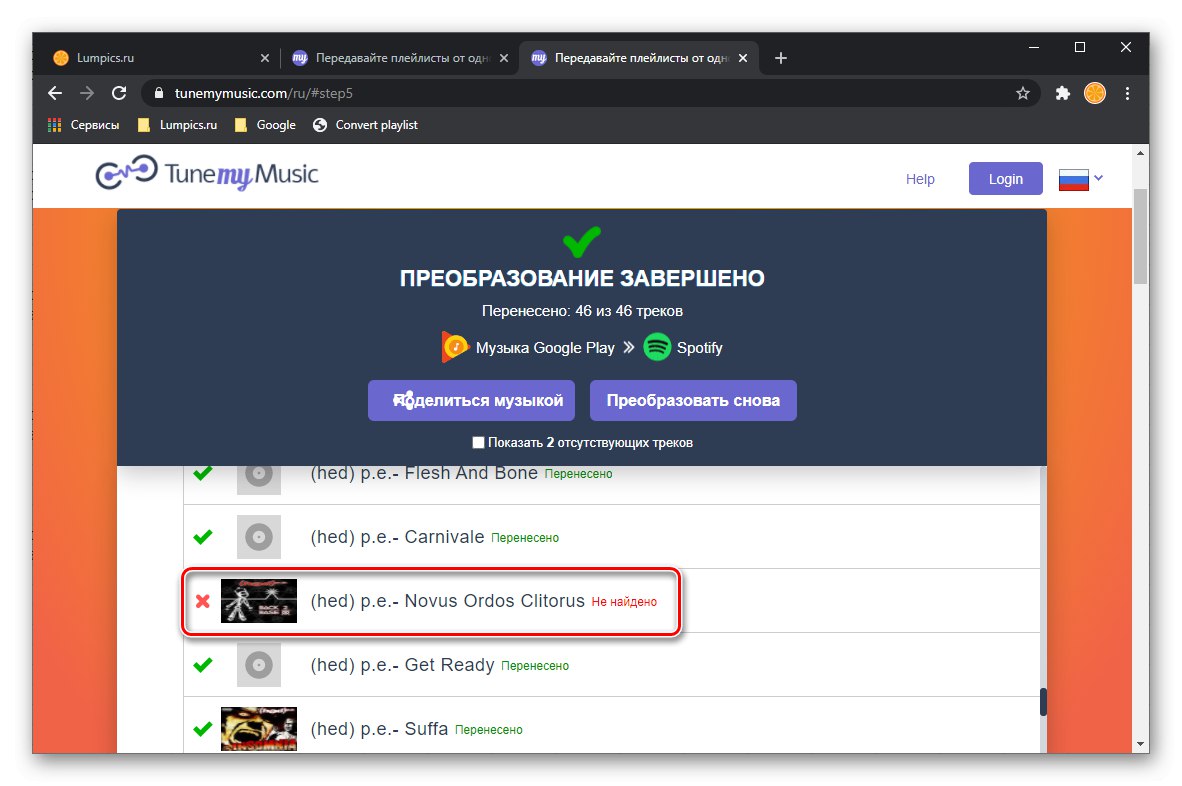Close the second Tune My Music tab
This screenshot has width=1182, height=786.
[504, 58]
